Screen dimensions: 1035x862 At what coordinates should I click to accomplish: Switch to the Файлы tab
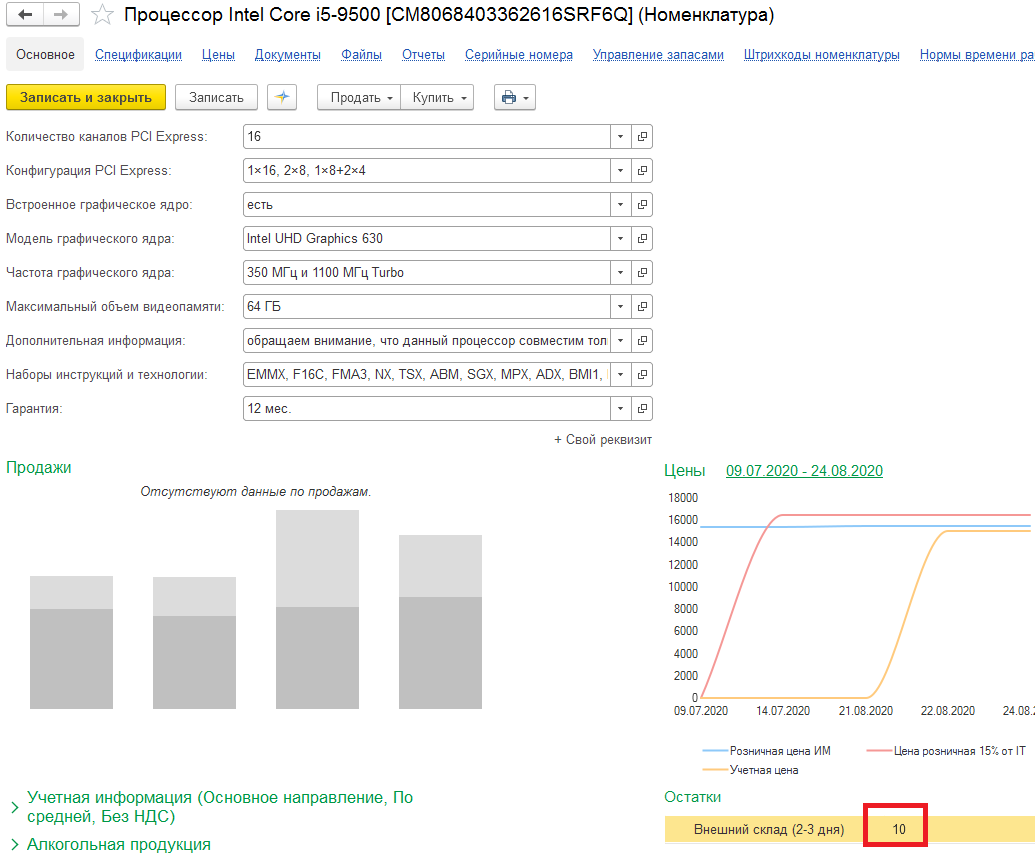point(362,54)
